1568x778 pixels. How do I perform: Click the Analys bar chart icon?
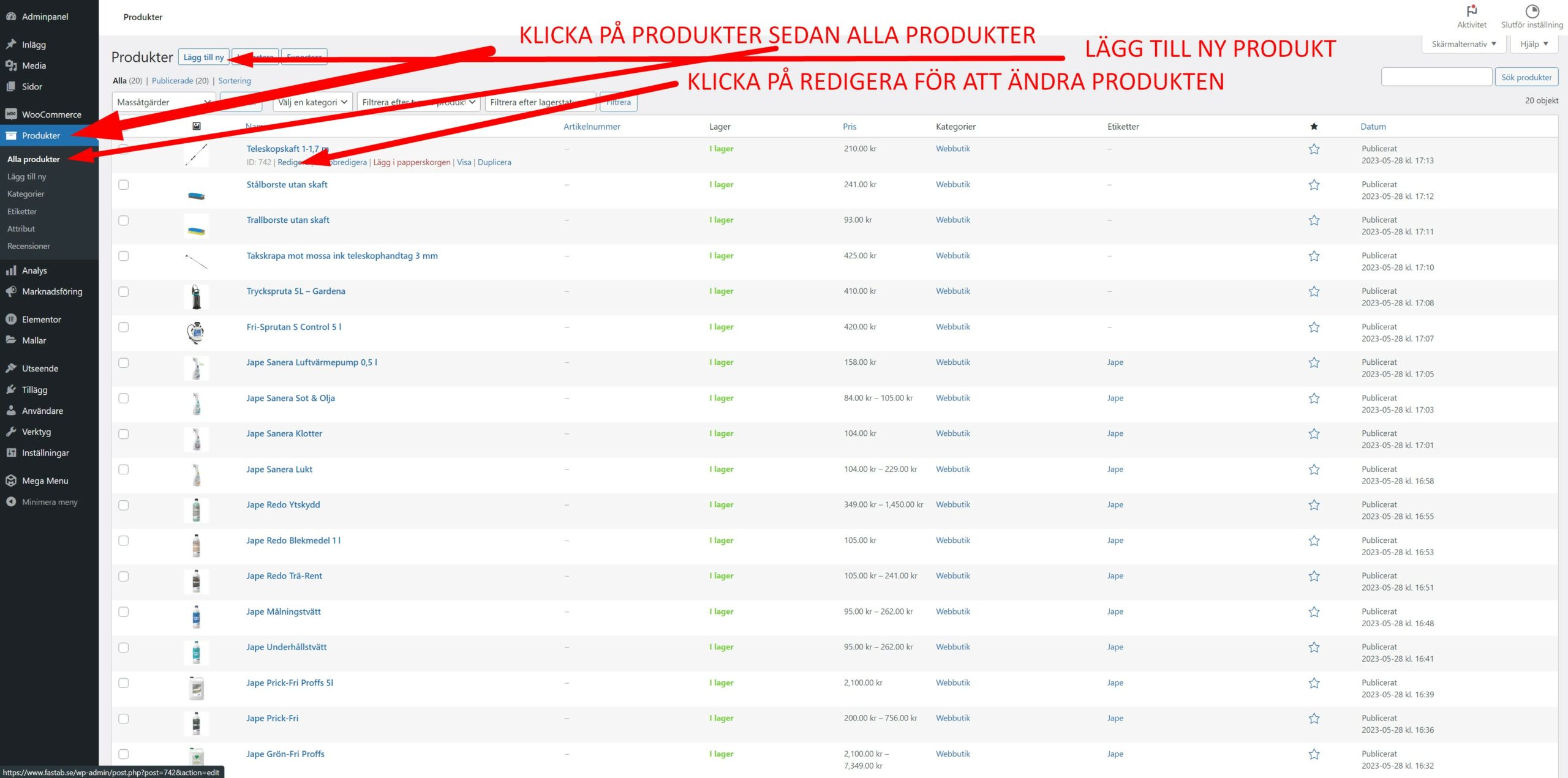pos(11,271)
